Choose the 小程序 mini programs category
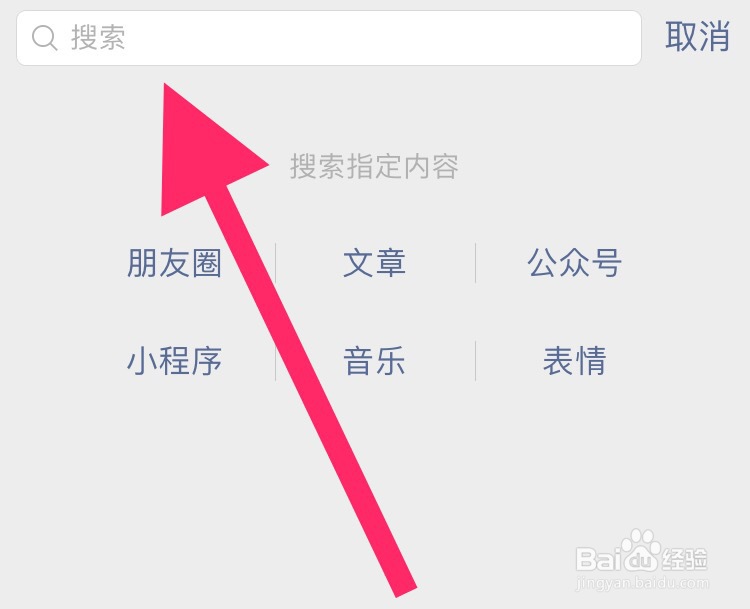Image resolution: width=750 pixels, height=609 pixels. click(x=174, y=361)
